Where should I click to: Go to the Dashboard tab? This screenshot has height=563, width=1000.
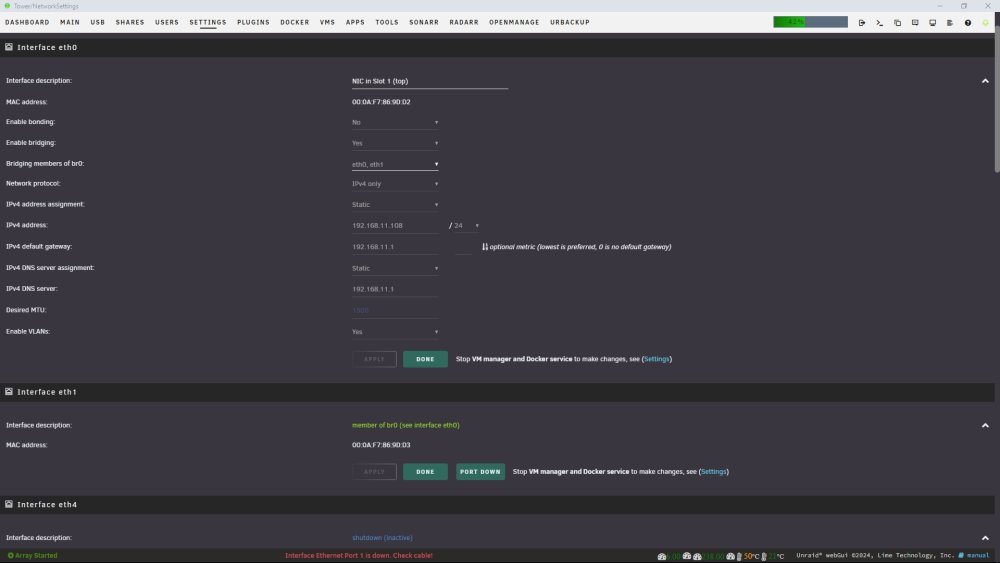[x=27, y=22]
